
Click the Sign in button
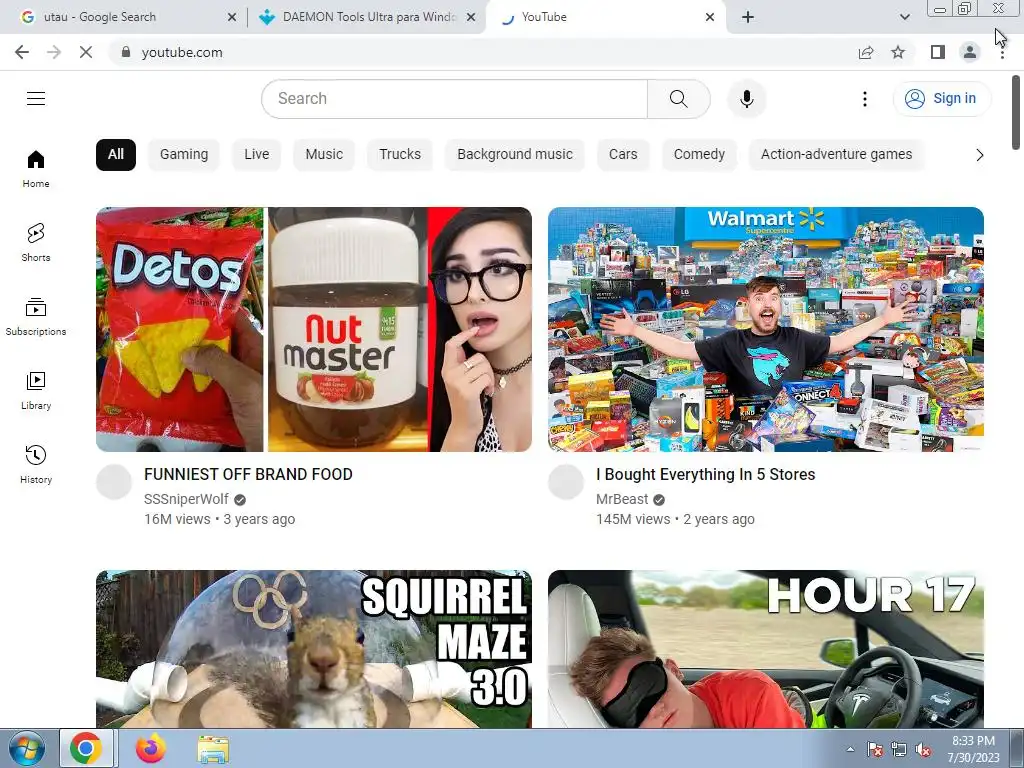[x=942, y=99]
